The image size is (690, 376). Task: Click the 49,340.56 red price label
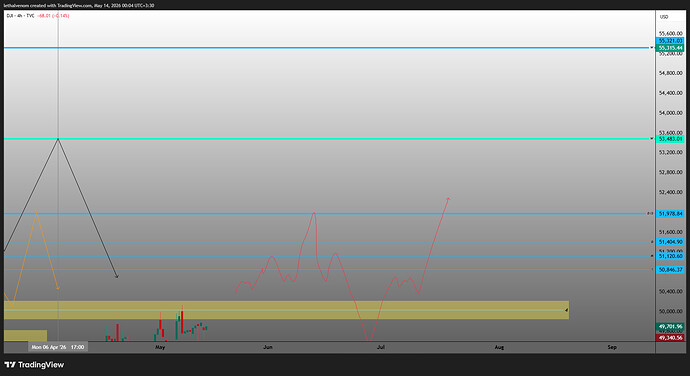tap(670, 338)
